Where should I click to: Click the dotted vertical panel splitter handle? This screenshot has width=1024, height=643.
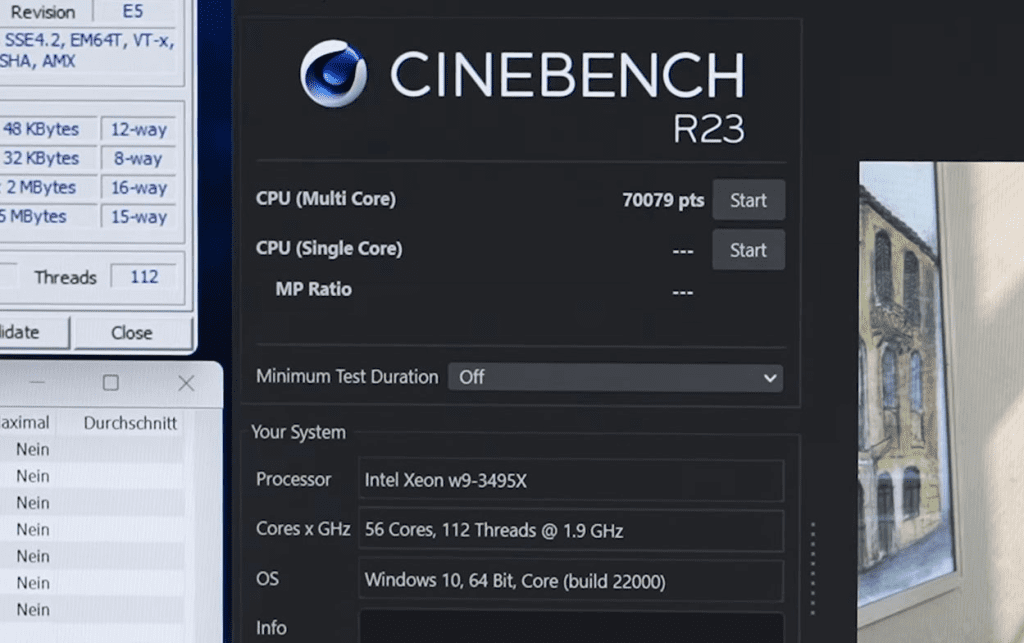[x=813, y=568]
